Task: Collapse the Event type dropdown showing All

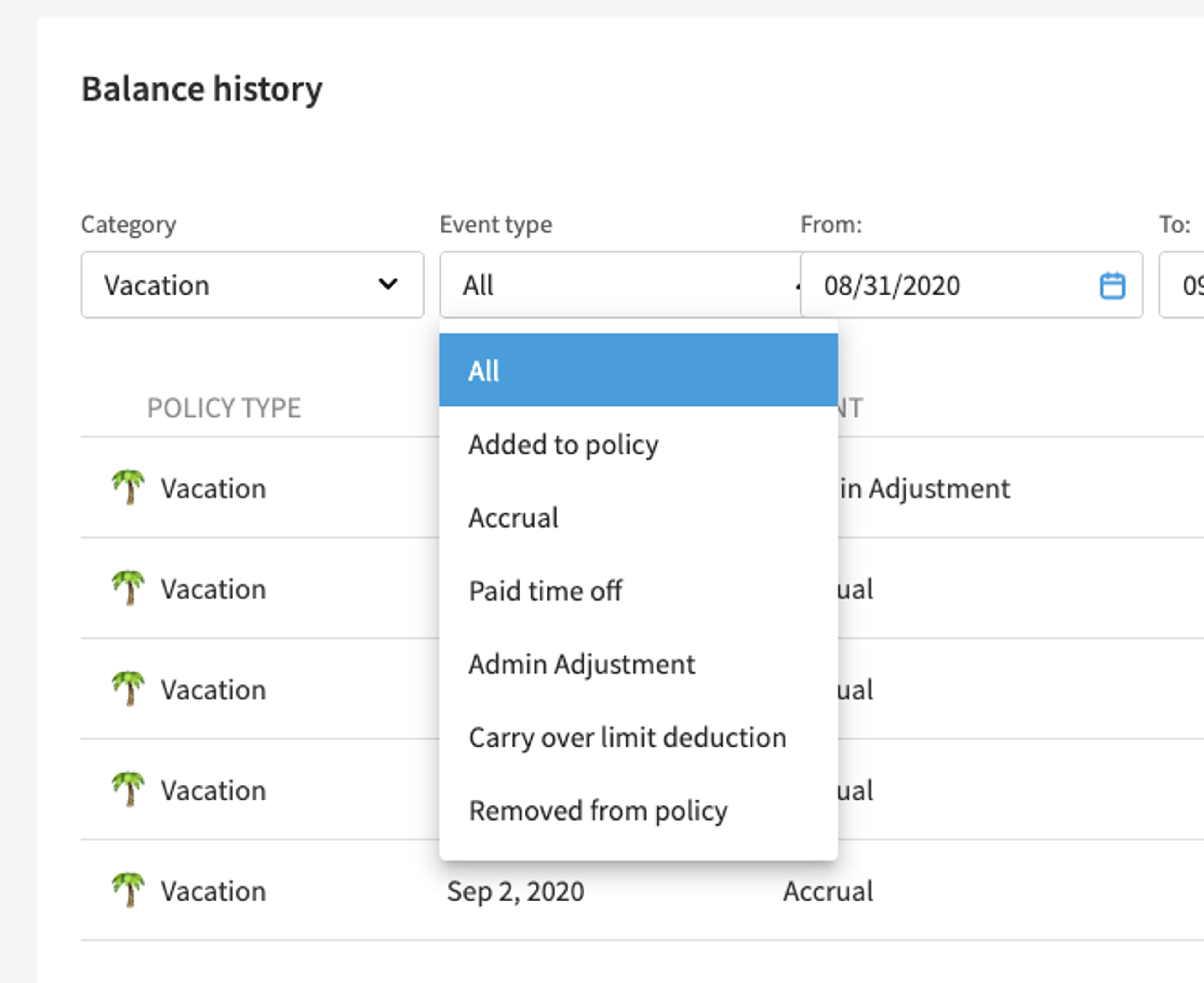Action: [620, 285]
